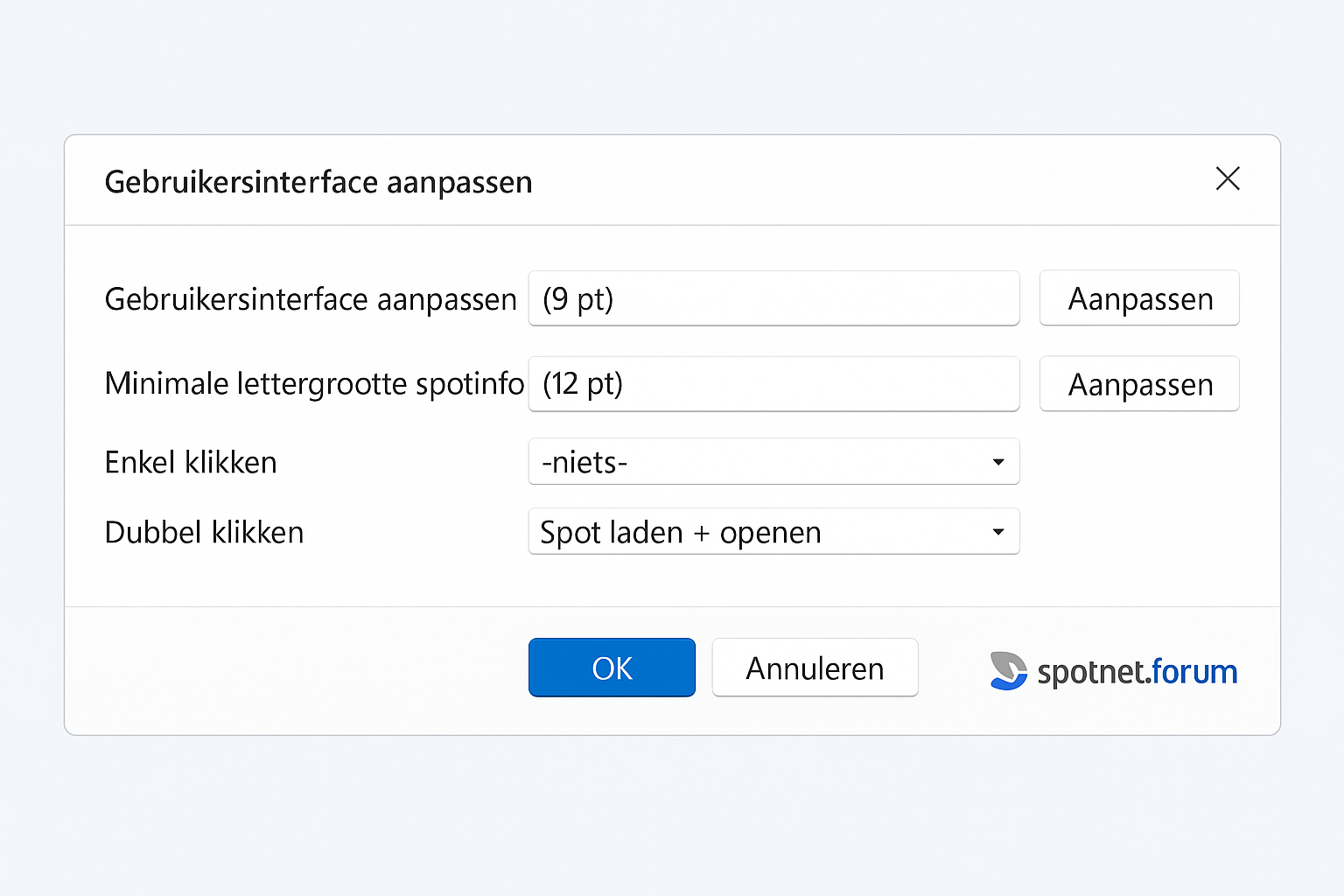Focus the interface font field showing (9 pt)
The height and width of the screenshot is (896, 1344).
(773, 299)
